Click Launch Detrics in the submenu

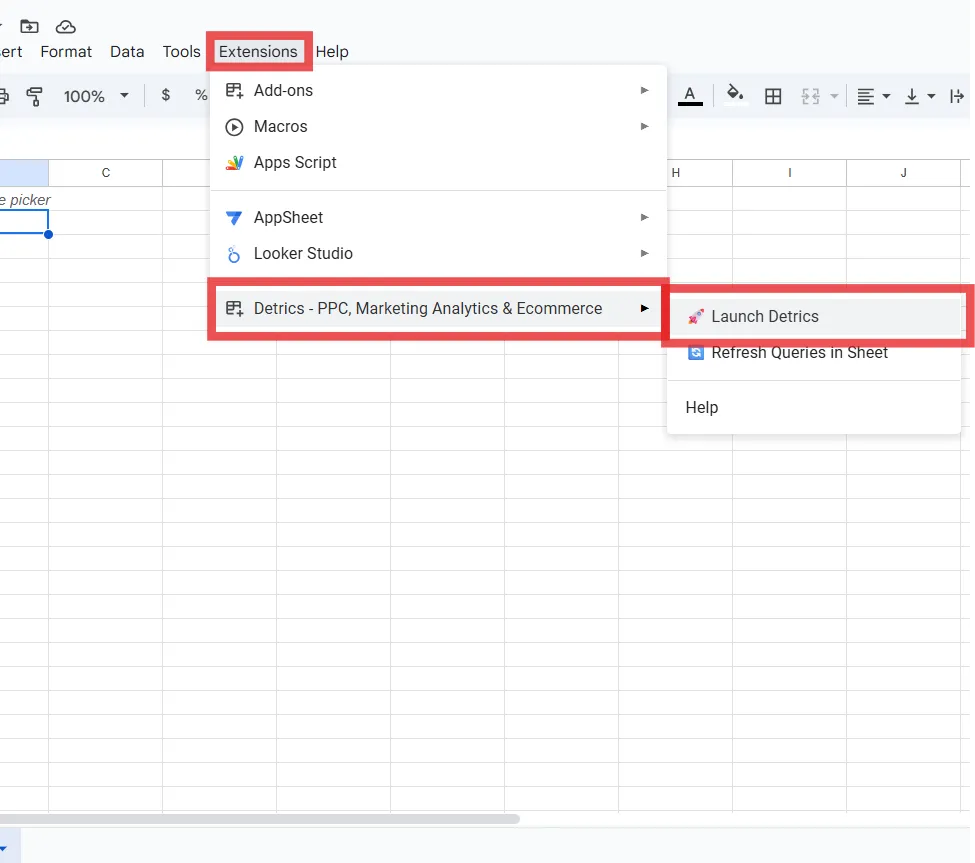coord(765,317)
